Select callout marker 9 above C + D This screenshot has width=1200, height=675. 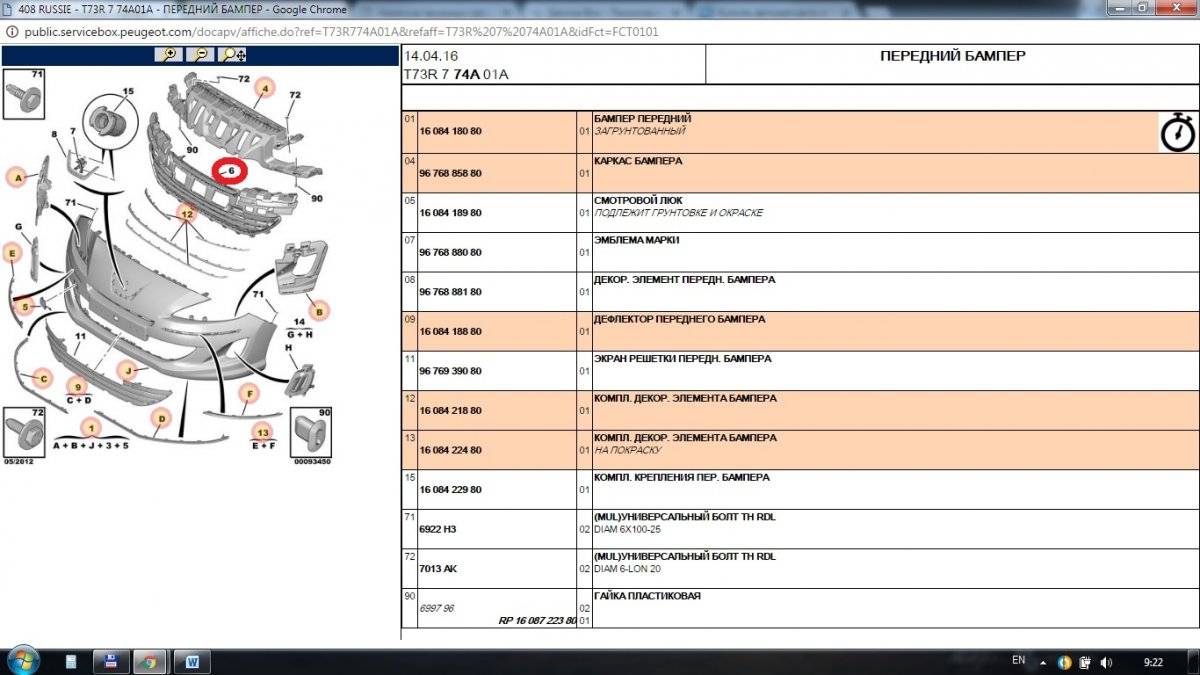coord(77,386)
